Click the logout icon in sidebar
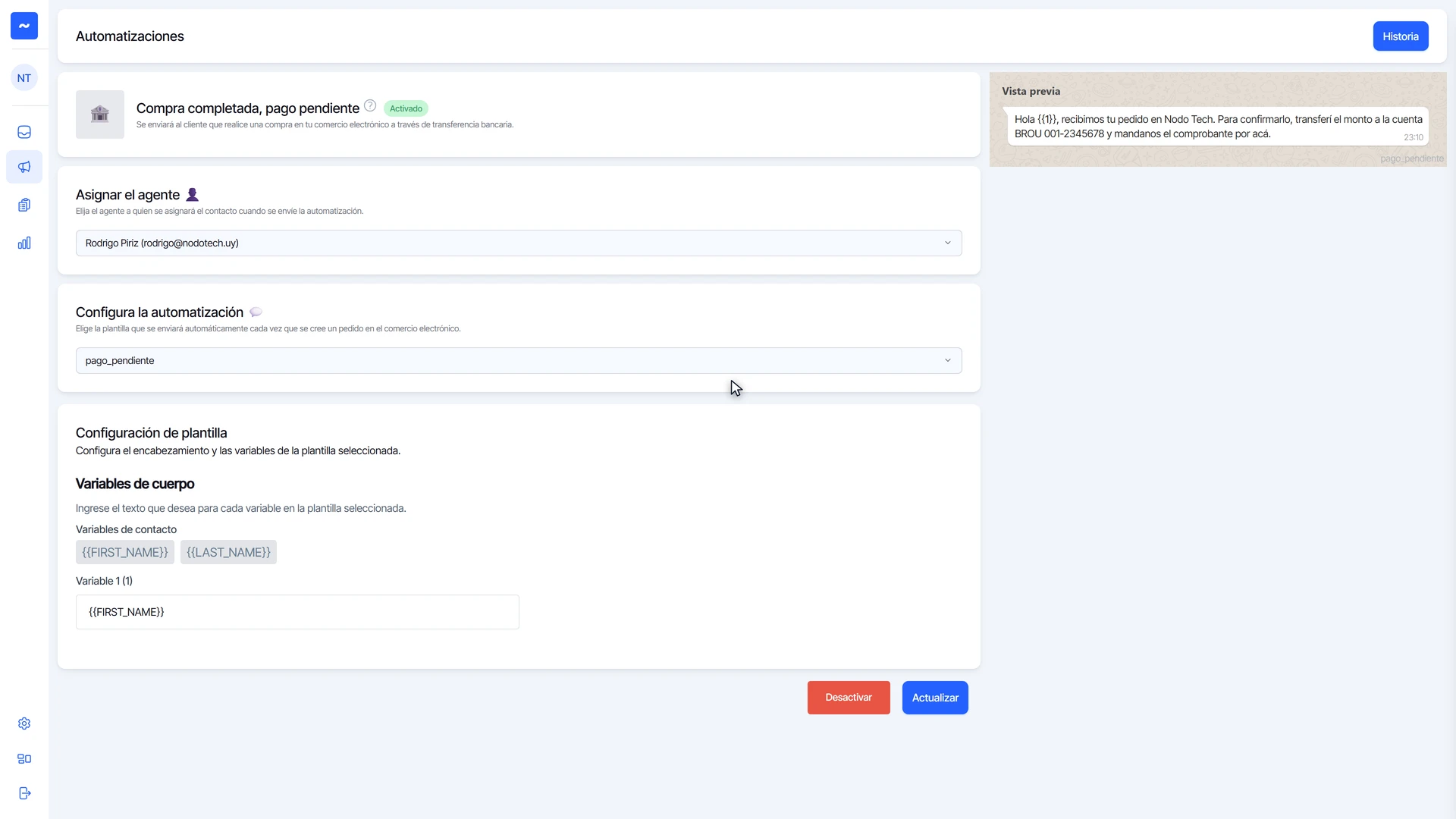The width and height of the screenshot is (1456, 819). [24, 793]
